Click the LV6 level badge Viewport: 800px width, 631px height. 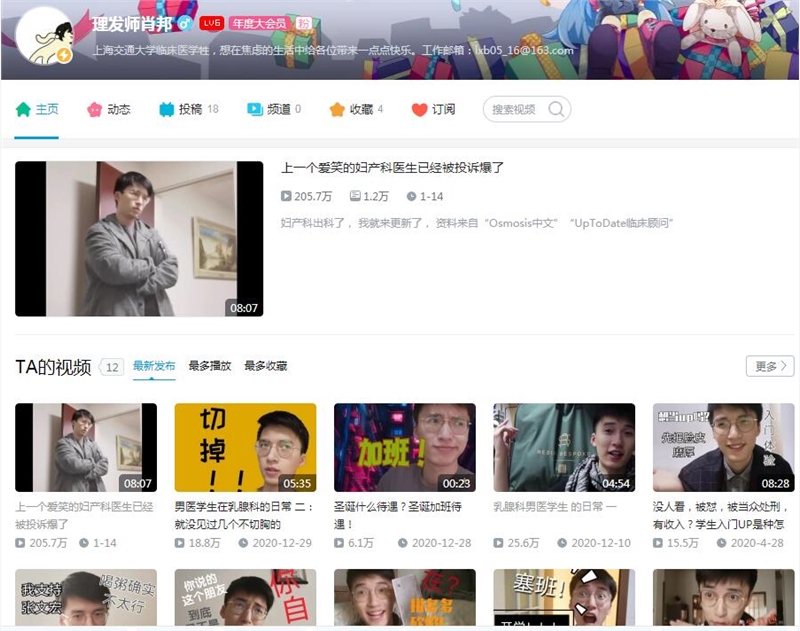tap(210, 22)
